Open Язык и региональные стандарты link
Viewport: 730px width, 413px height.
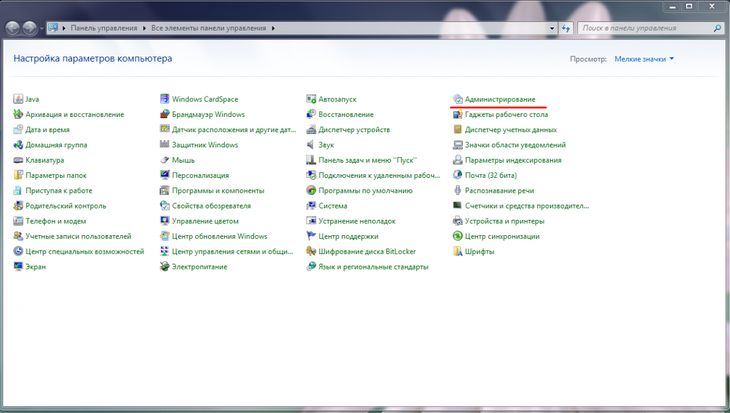373,267
